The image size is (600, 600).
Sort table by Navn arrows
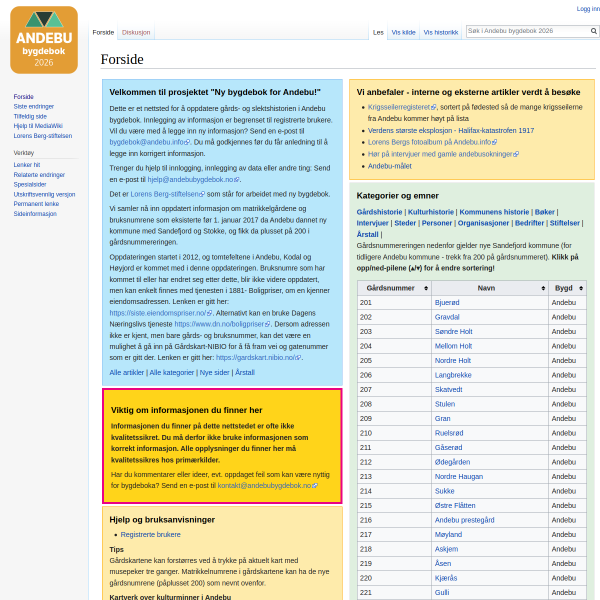[x=543, y=288]
